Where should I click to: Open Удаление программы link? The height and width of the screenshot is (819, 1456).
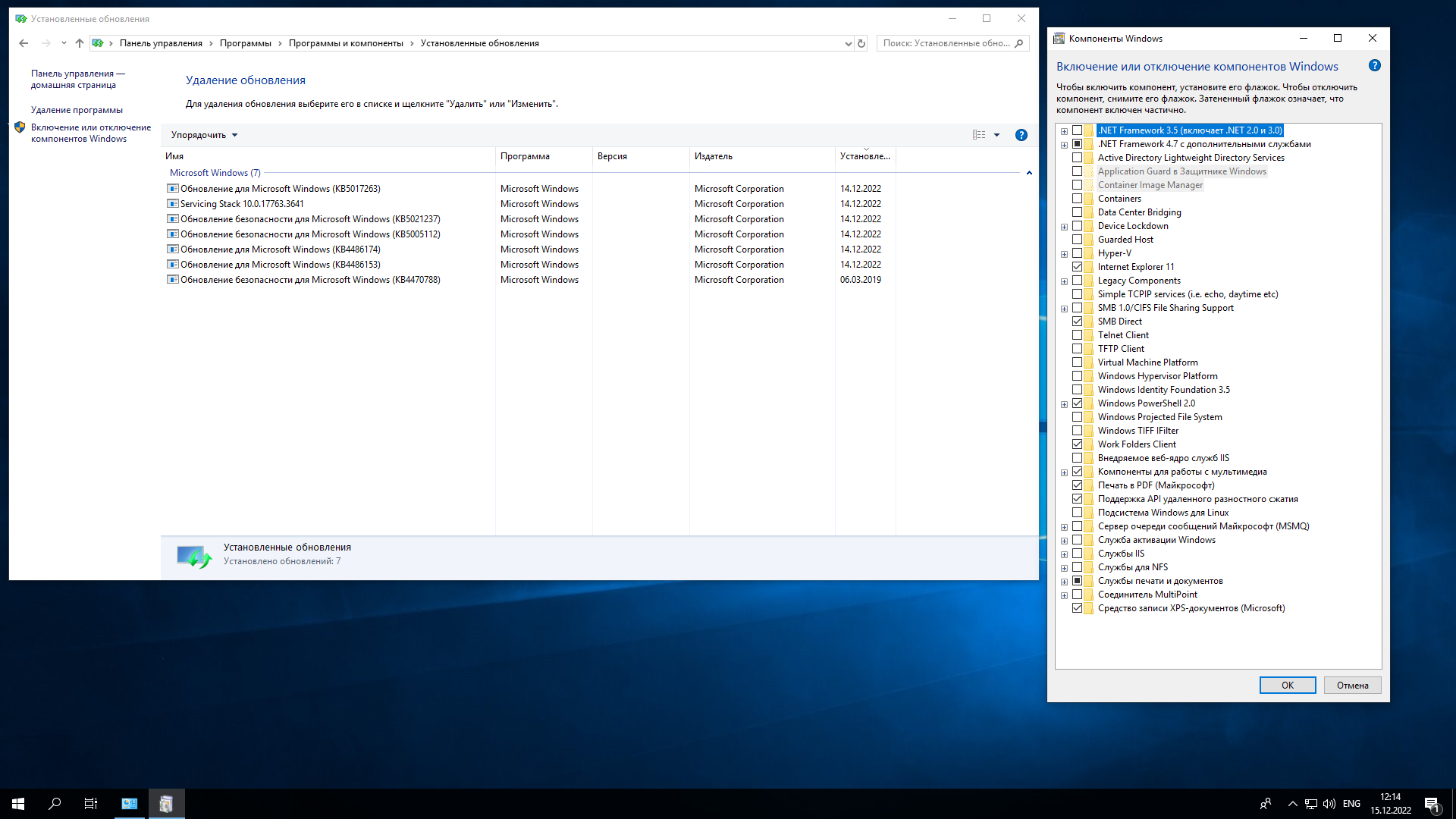(x=77, y=110)
